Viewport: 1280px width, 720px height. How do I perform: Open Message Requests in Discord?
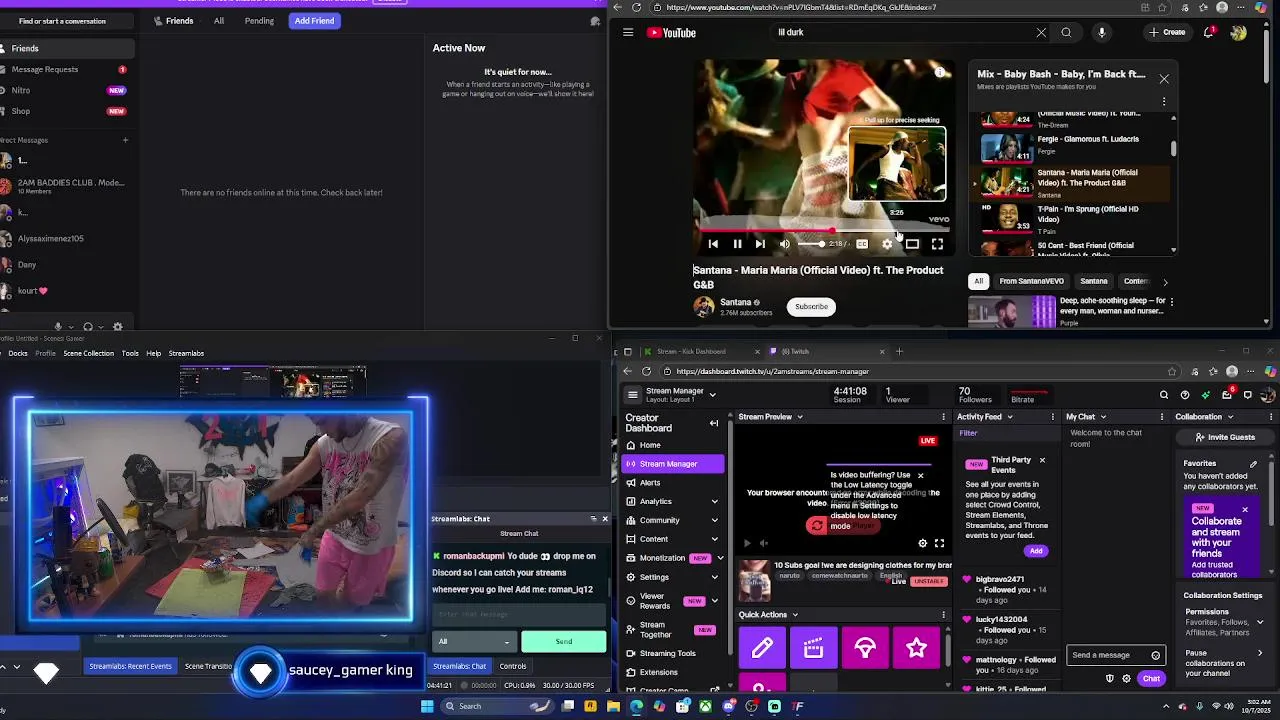click(x=66, y=69)
